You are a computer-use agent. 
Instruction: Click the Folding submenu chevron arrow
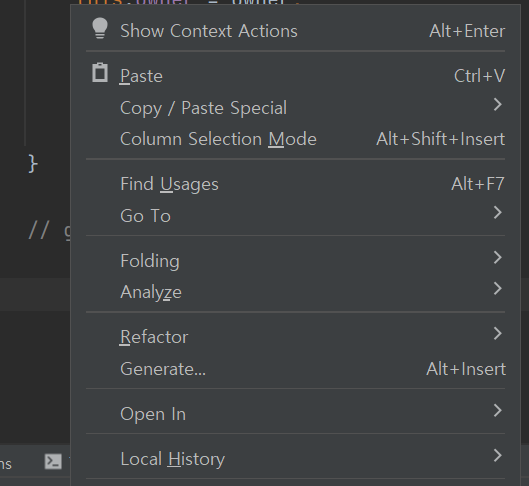pos(498,258)
